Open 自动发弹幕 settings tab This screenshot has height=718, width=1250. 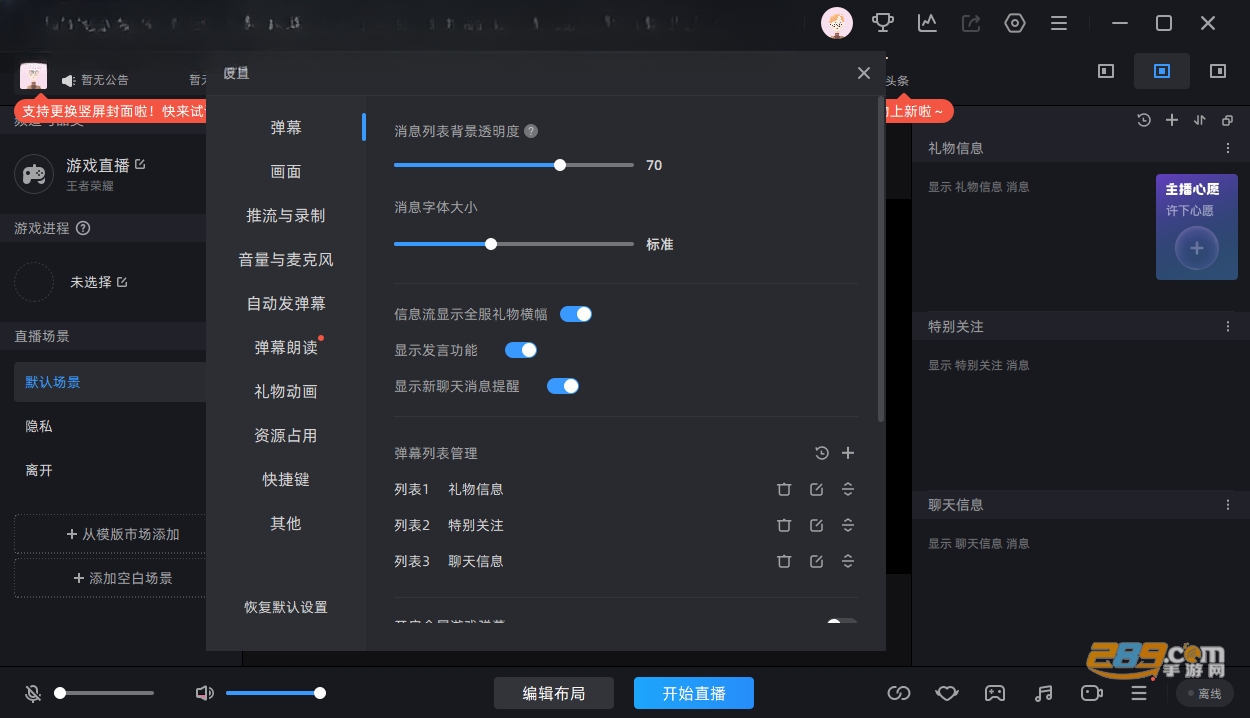286,304
